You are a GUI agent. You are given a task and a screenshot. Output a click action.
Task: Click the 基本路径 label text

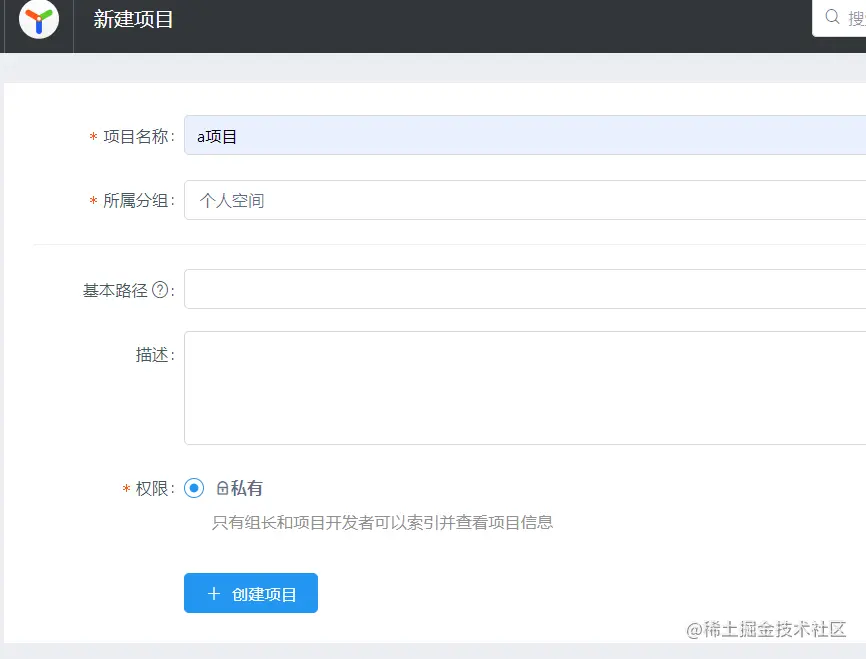point(115,291)
